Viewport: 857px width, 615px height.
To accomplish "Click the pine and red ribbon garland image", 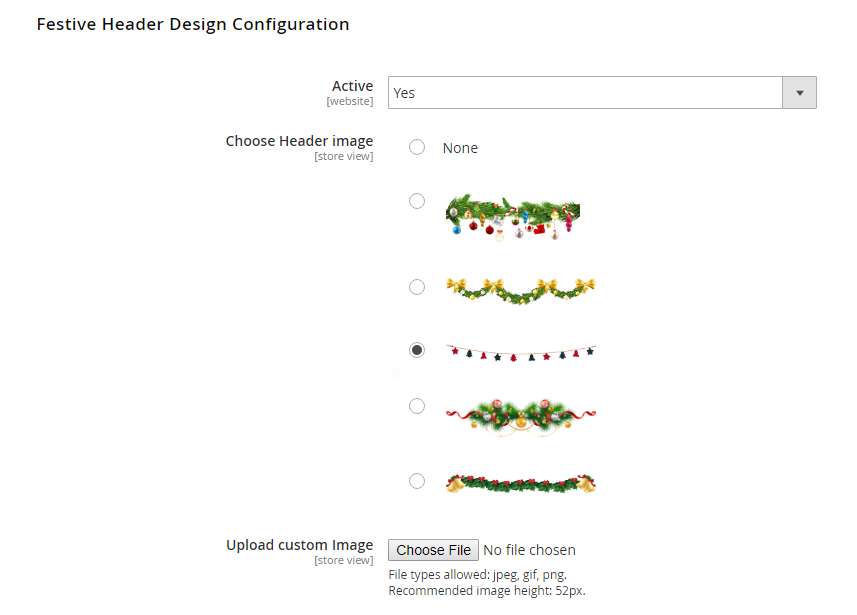I will pos(520,413).
